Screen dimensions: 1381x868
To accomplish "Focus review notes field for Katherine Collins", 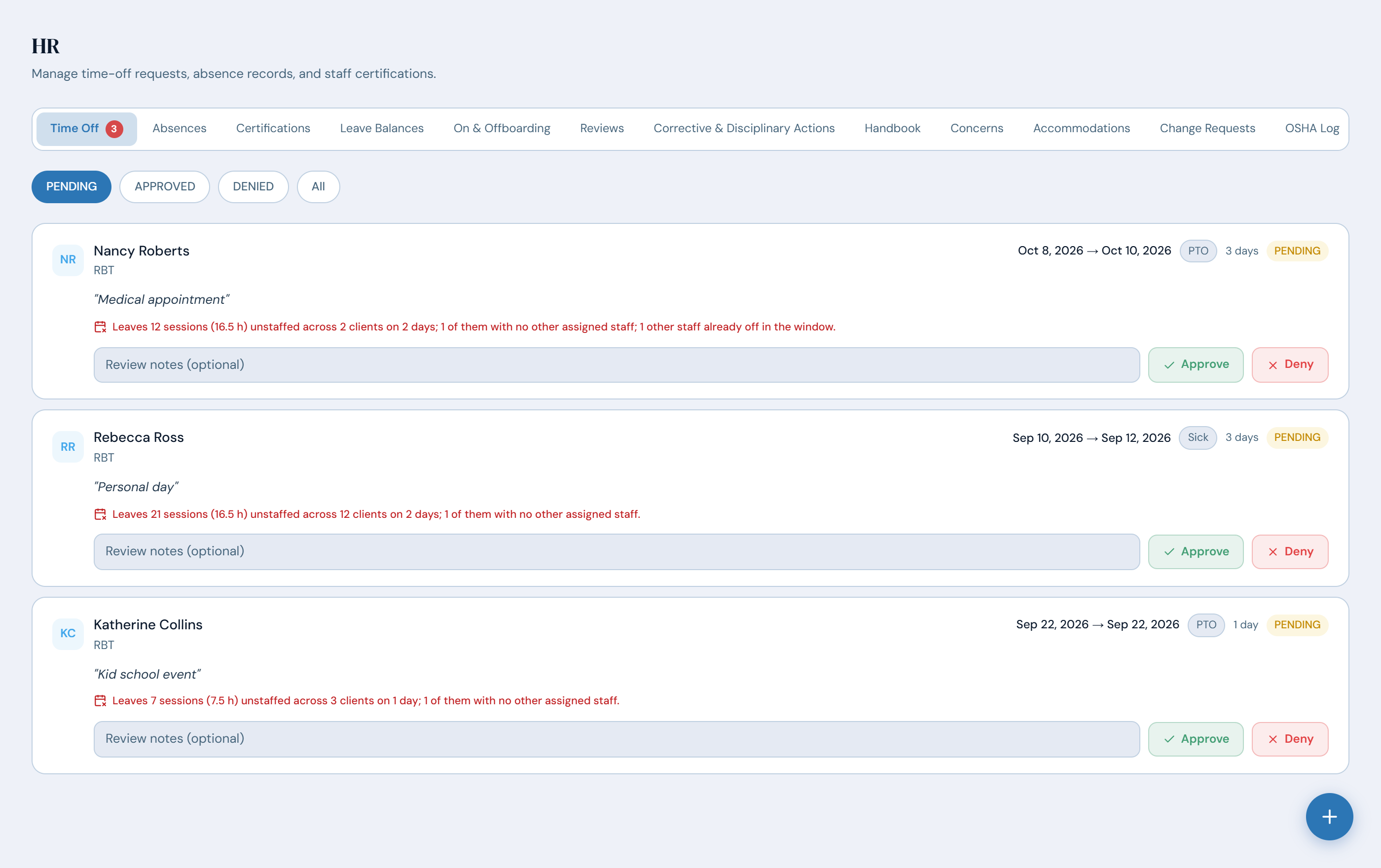I will coord(617,739).
